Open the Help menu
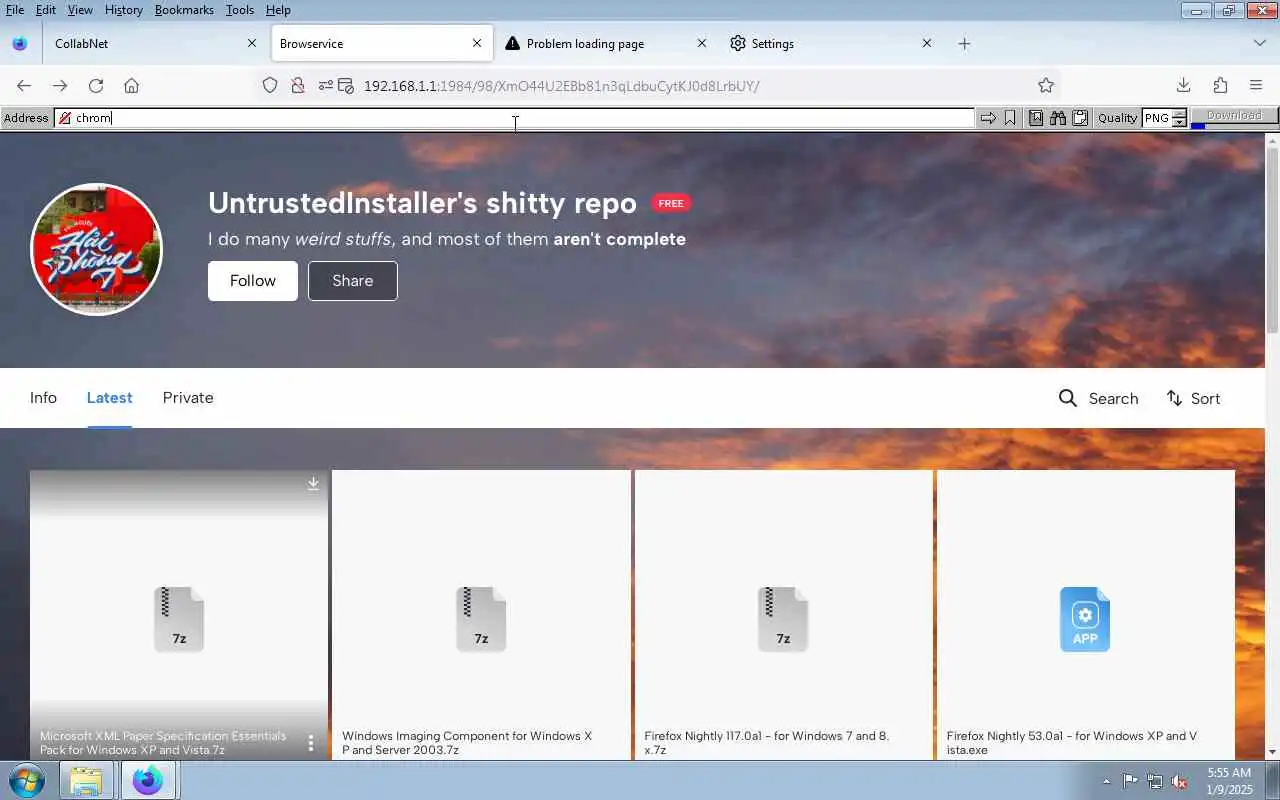The width and height of the screenshot is (1280, 800). tap(278, 9)
